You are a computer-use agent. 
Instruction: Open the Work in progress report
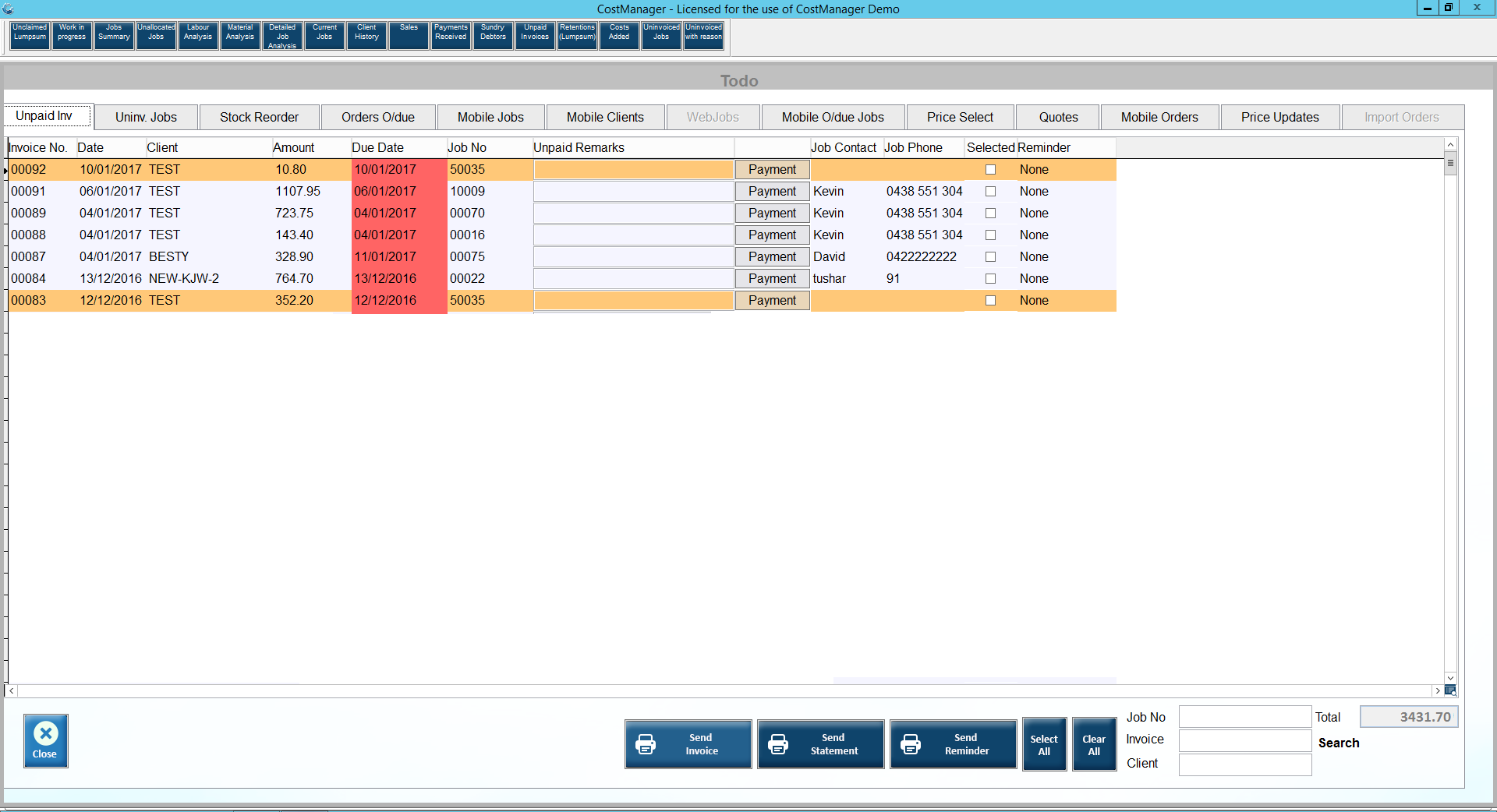pos(72,36)
